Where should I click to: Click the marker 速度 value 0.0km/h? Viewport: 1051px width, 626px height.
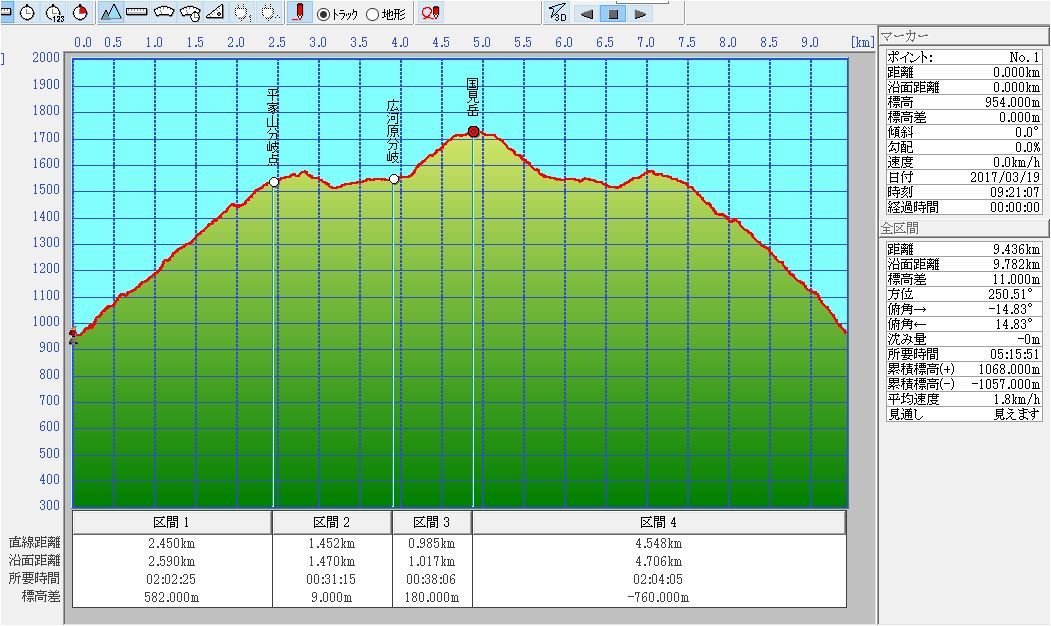[x=1017, y=163]
